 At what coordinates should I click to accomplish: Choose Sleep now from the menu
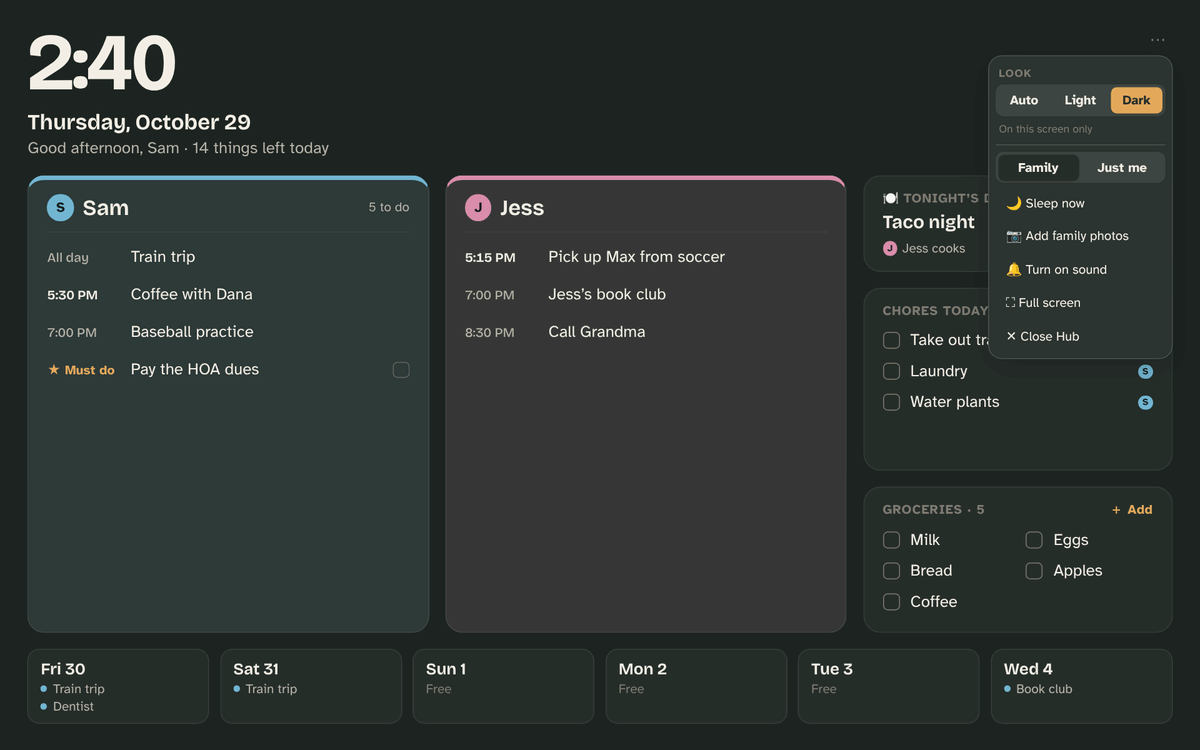point(1080,203)
